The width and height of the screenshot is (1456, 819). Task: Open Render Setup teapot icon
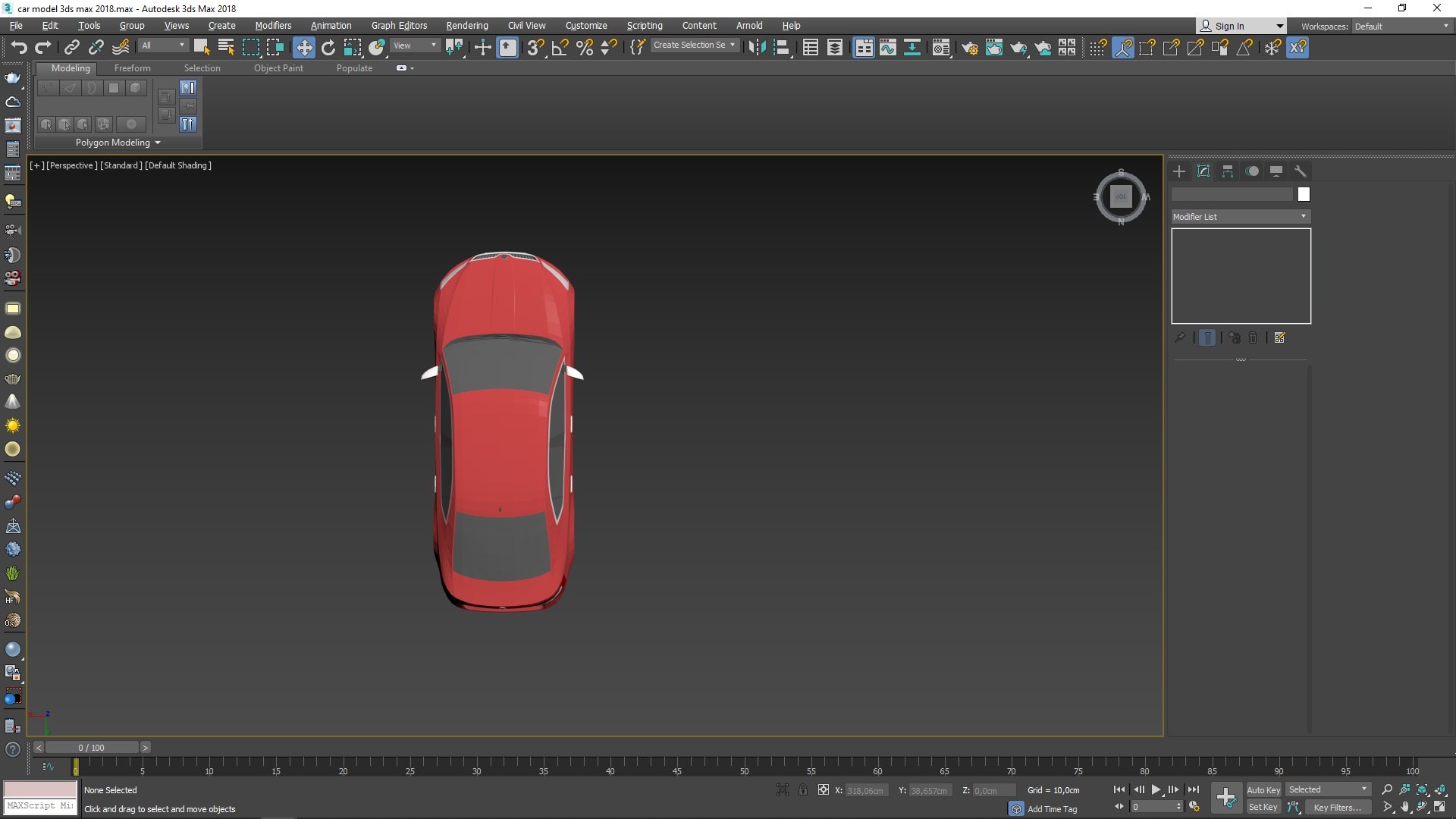(x=970, y=48)
